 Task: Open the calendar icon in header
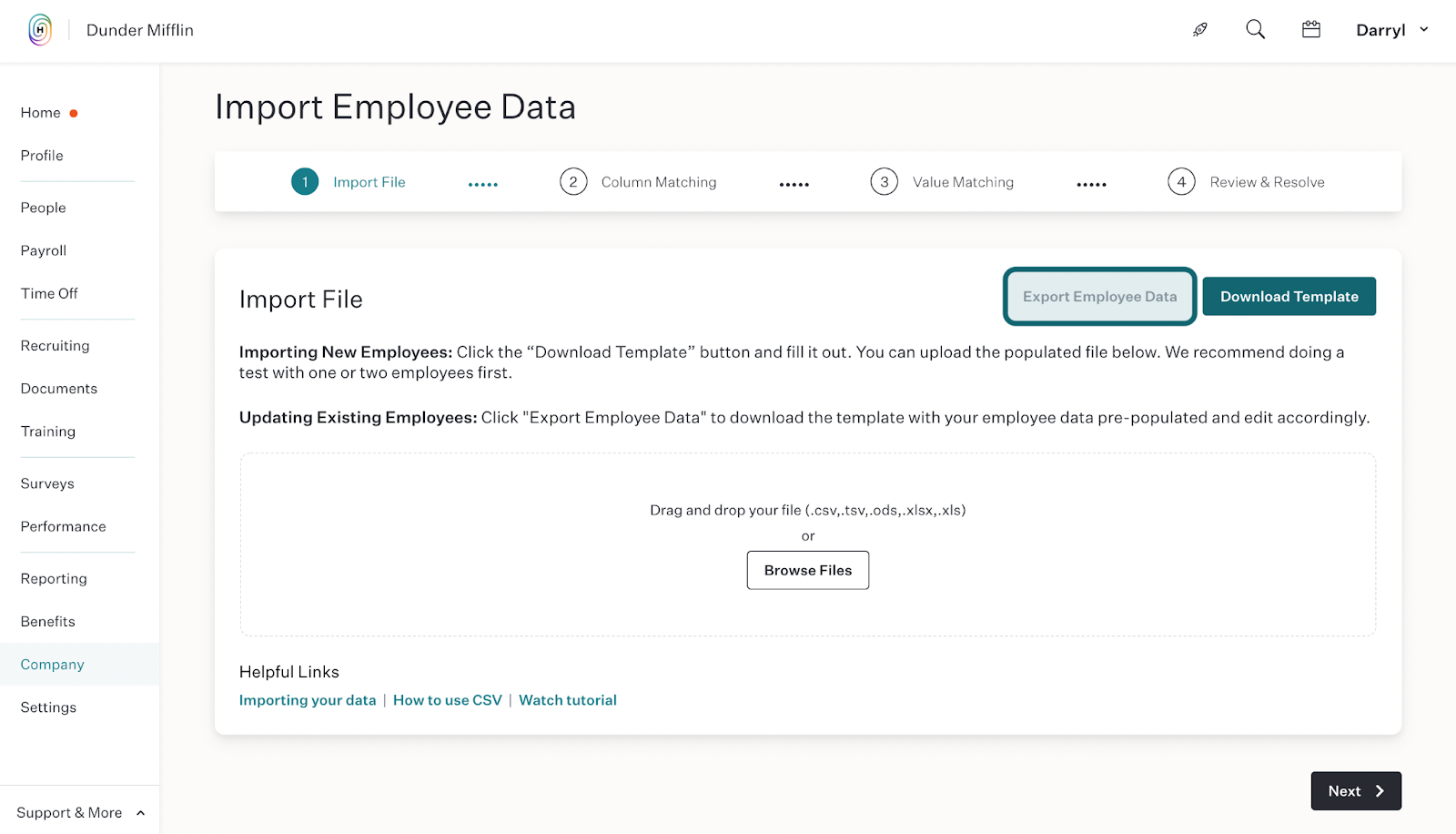[1311, 29]
